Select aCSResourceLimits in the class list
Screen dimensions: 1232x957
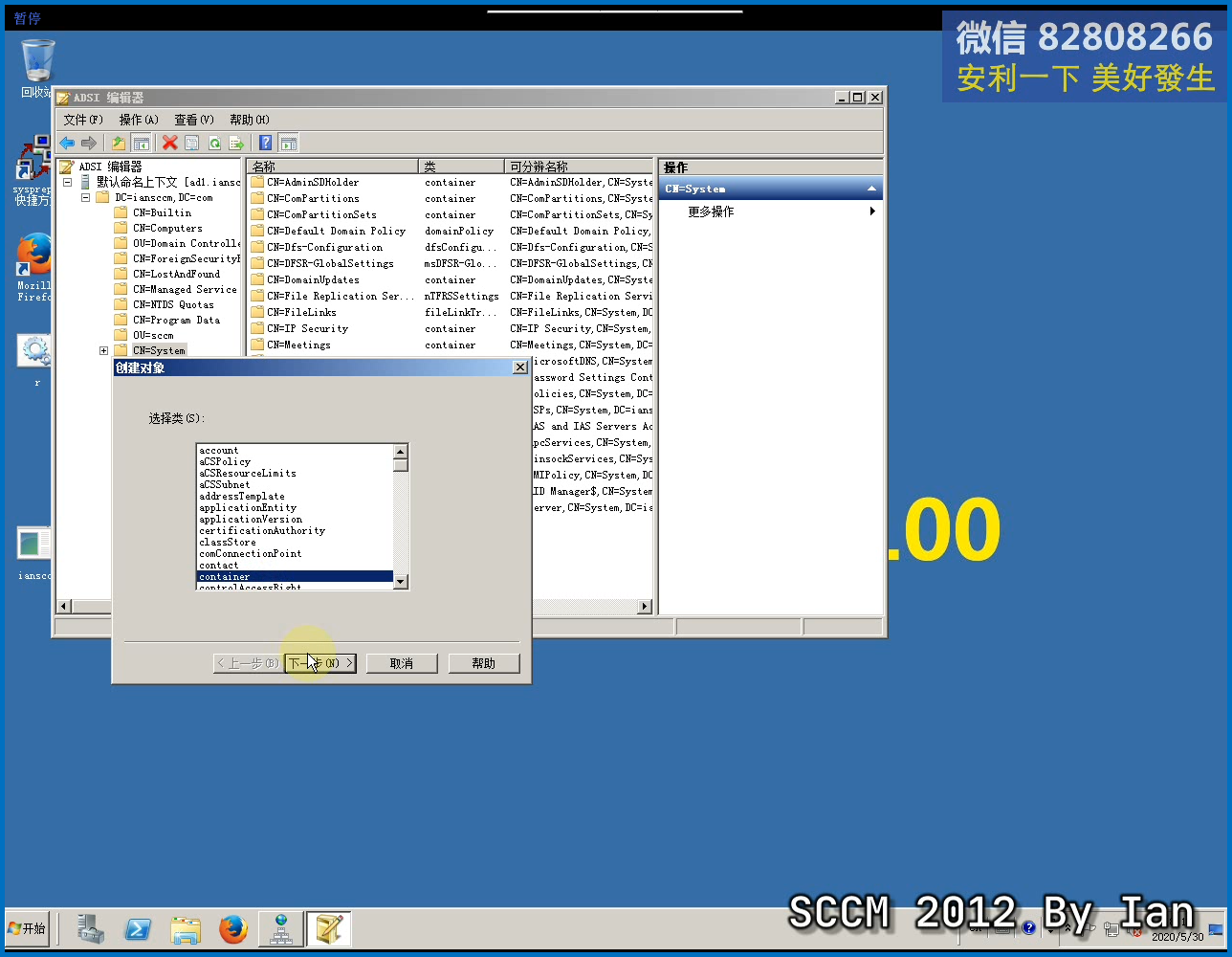(295, 473)
